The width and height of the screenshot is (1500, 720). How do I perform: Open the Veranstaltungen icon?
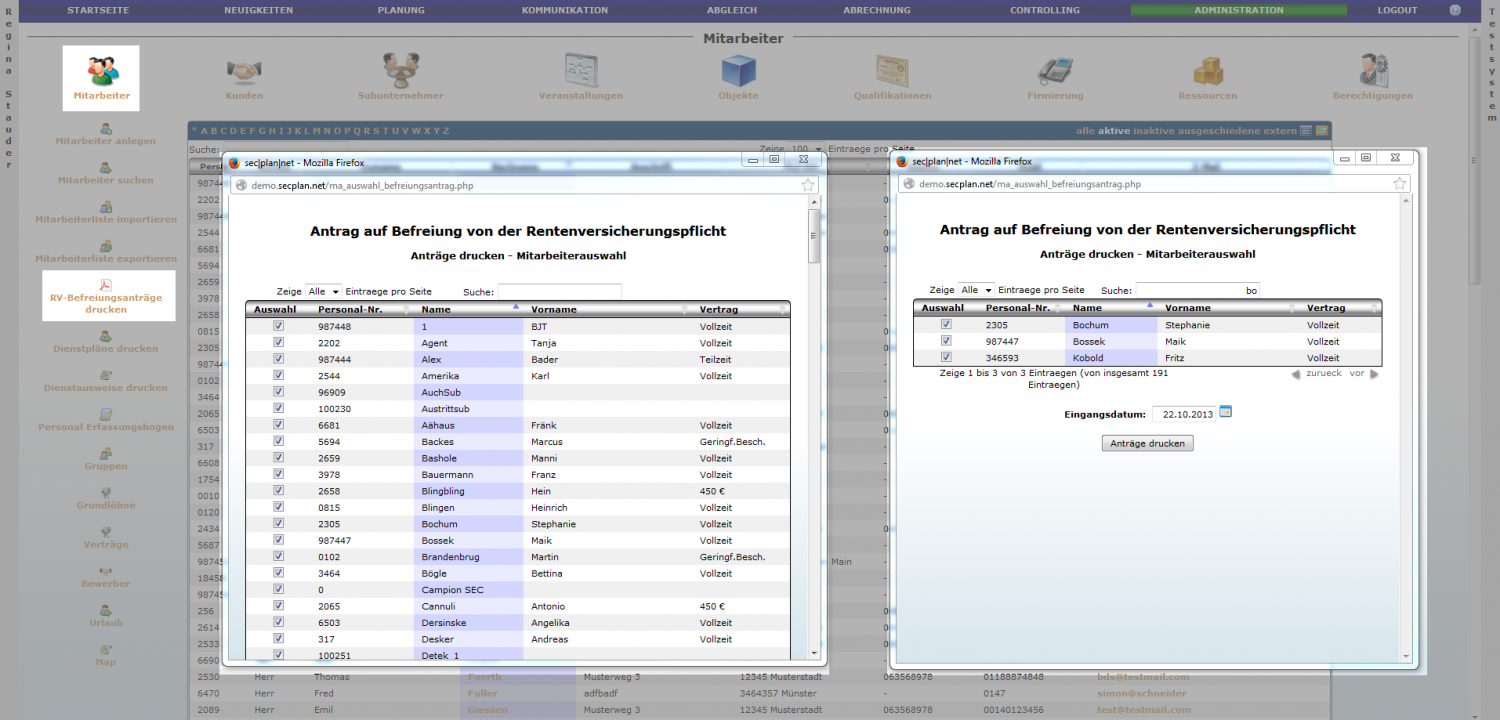[581, 70]
